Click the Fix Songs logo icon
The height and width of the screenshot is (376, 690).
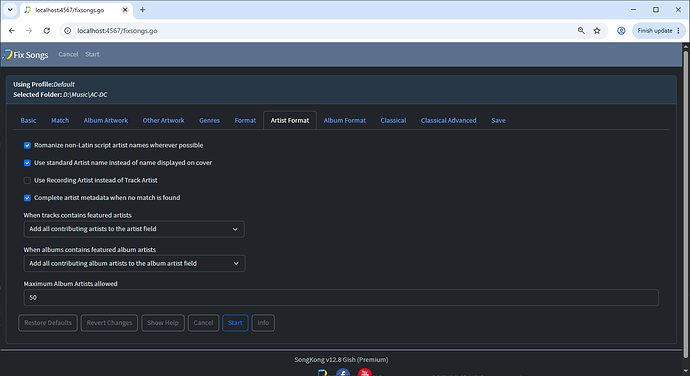click(7, 55)
